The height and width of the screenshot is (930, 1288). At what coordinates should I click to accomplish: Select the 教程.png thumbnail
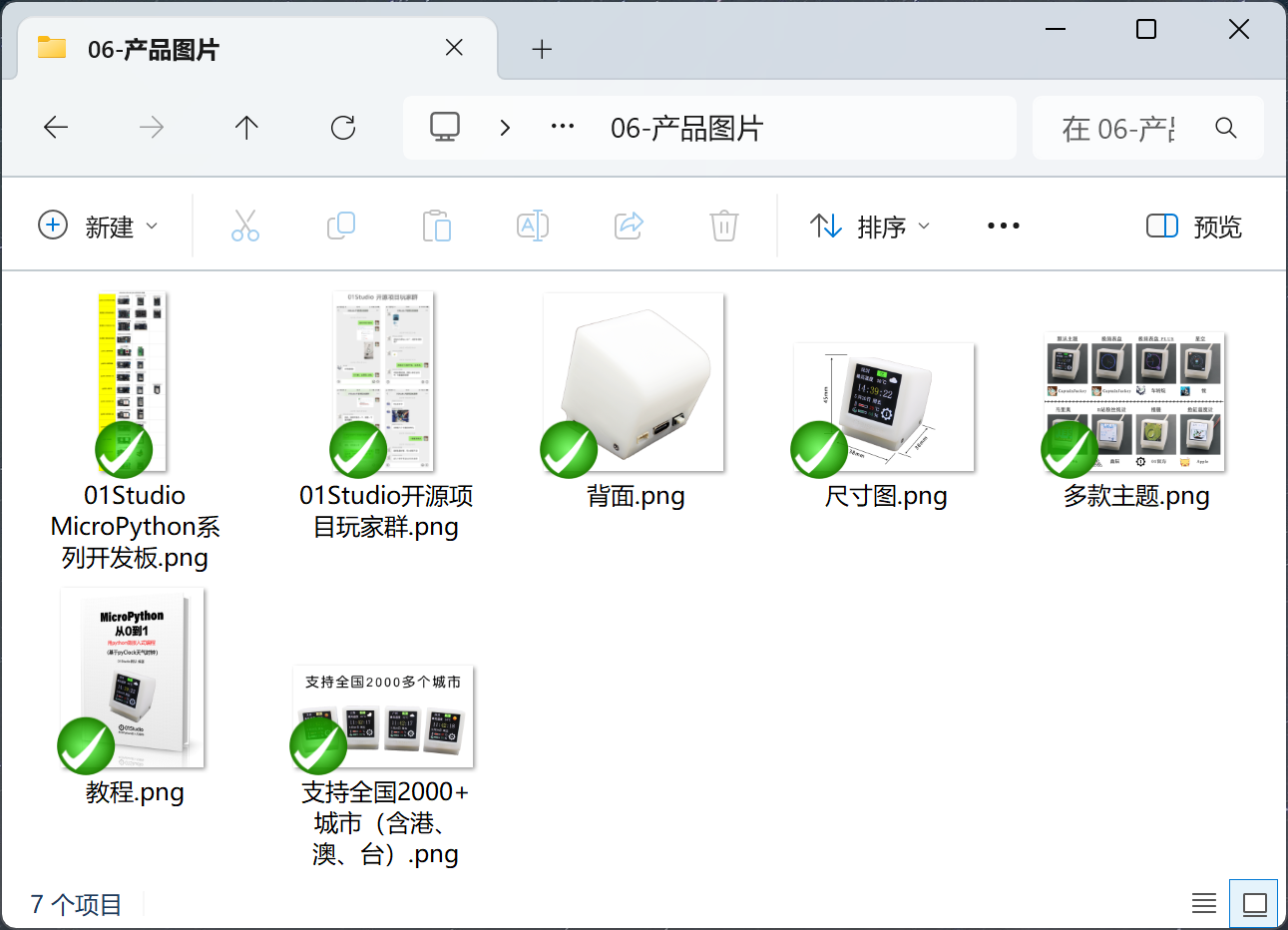coord(133,679)
